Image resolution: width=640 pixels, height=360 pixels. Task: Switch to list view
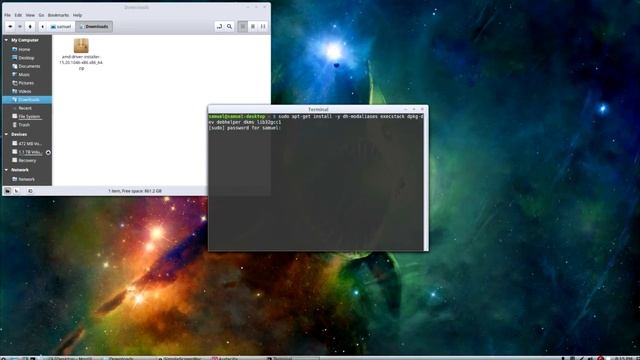pyautogui.click(x=253, y=27)
